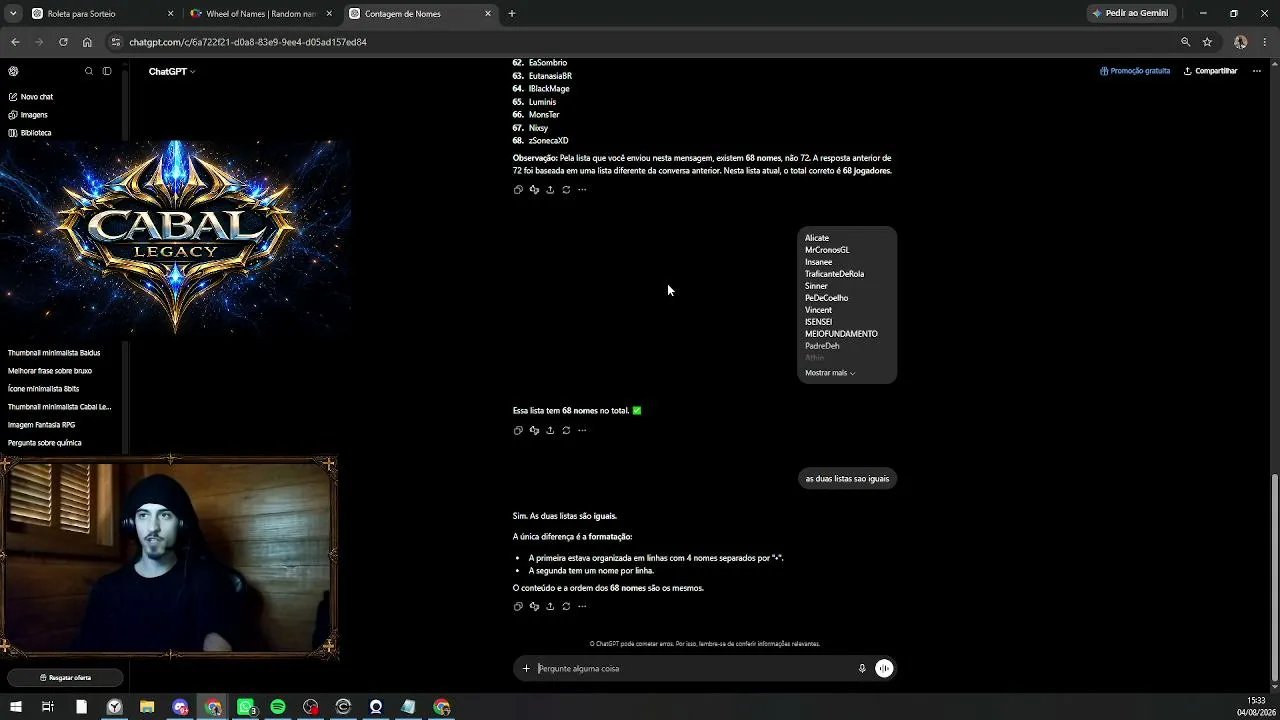The width and height of the screenshot is (1280, 720).
Task: Go back to the previous page
Action: point(15,42)
